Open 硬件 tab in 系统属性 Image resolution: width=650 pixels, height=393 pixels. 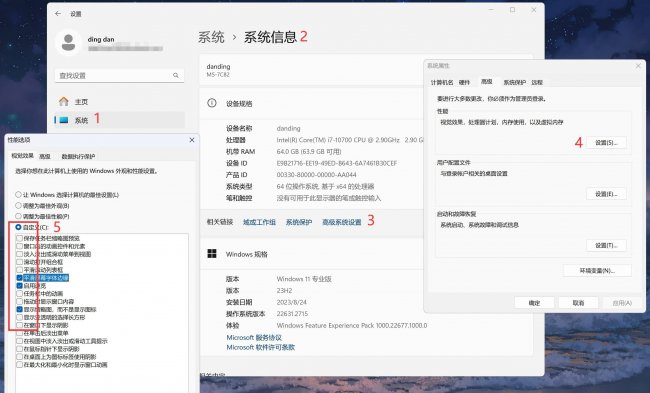pyautogui.click(x=464, y=82)
